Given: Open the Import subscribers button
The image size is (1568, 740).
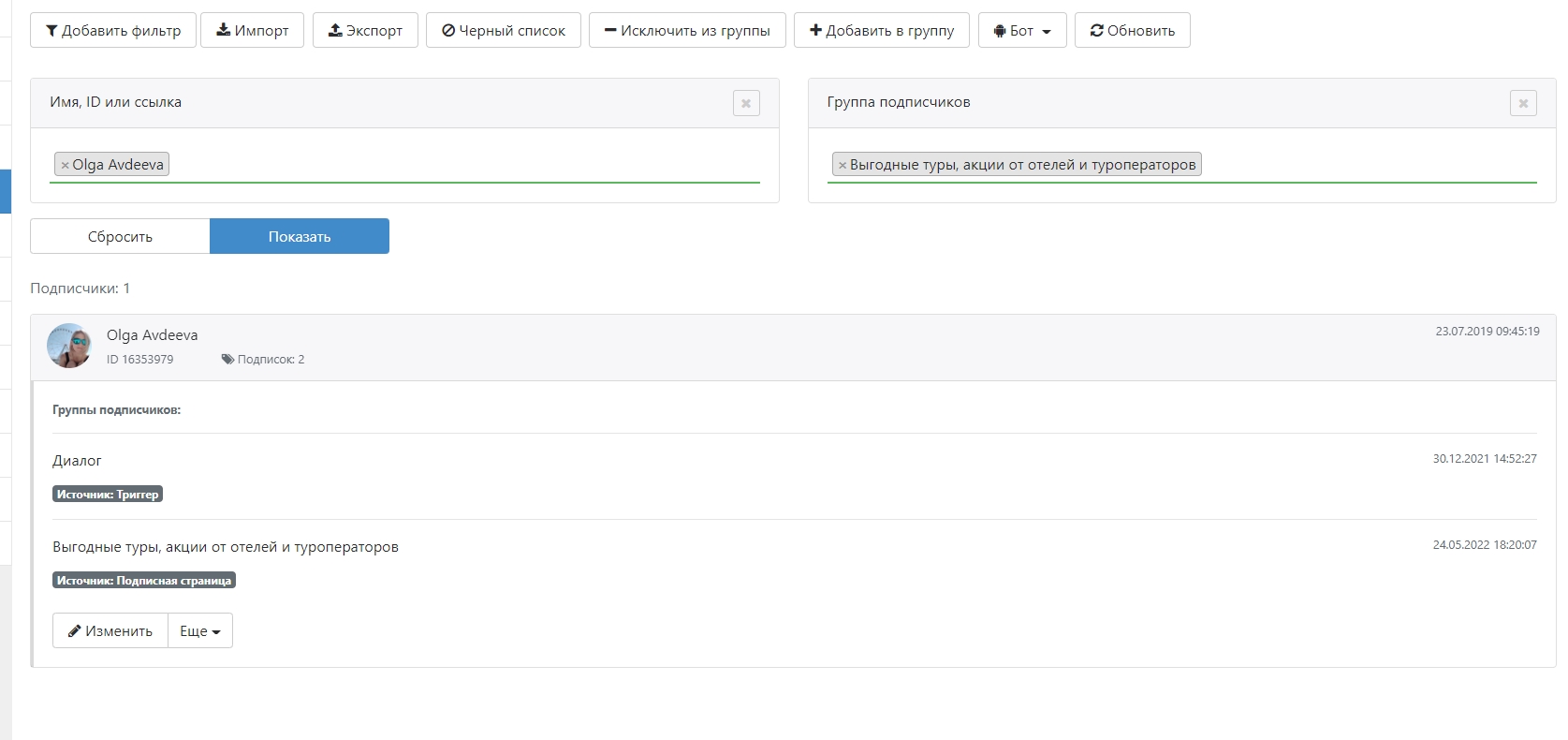Looking at the screenshot, I should tap(252, 30).
